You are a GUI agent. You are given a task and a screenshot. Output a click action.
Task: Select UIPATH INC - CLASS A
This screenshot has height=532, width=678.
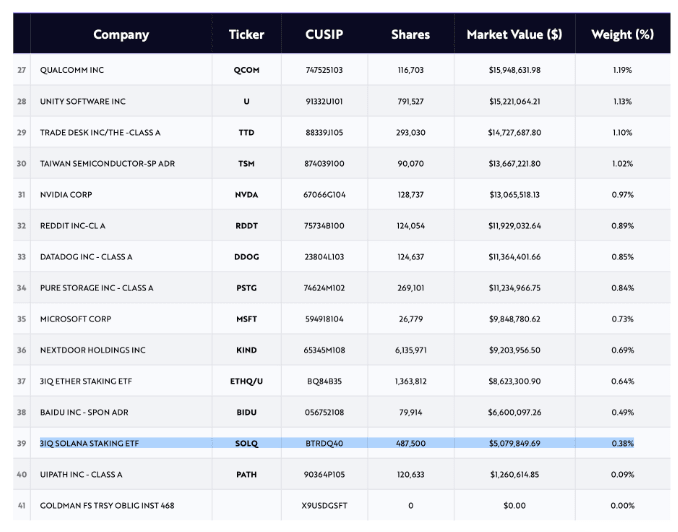(x=81, y=474)
